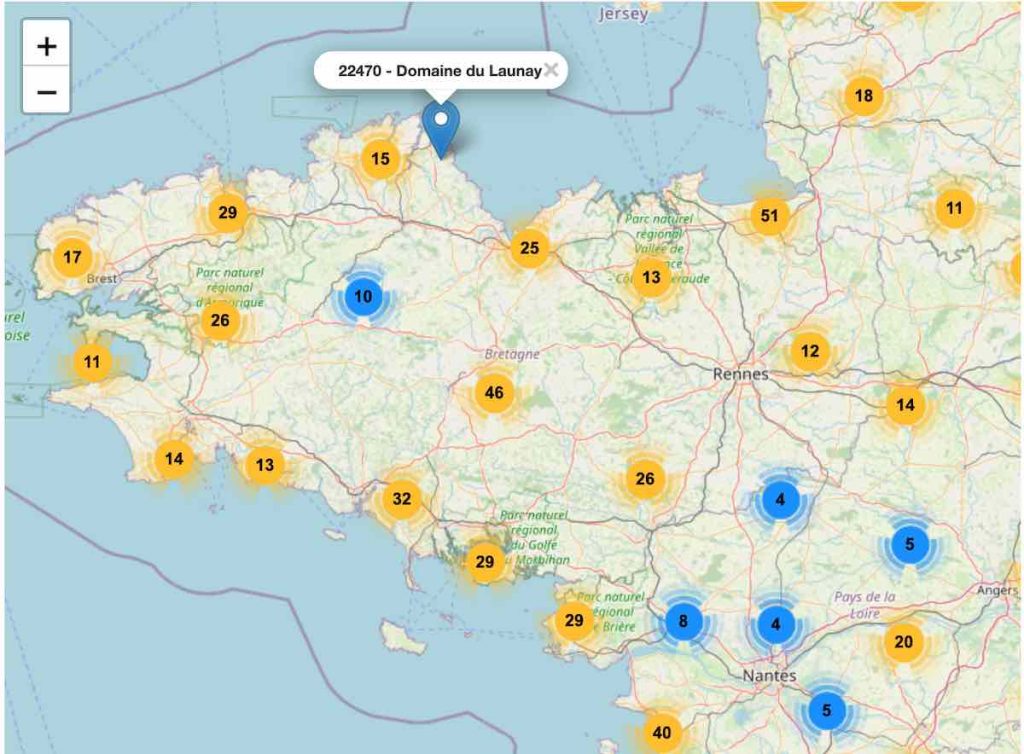This screenshot has width=1024, height=754.
Task: Click the orange cluster marked 25
Action: coord(530,248)
